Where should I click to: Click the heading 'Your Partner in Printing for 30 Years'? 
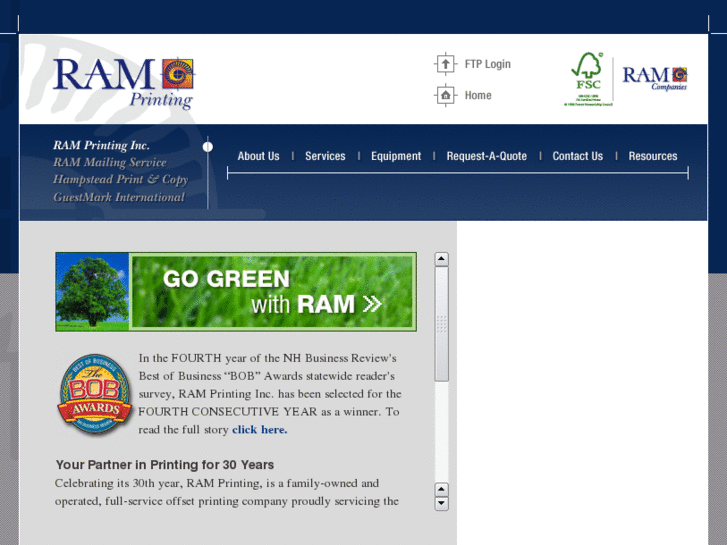click(165, 465)
